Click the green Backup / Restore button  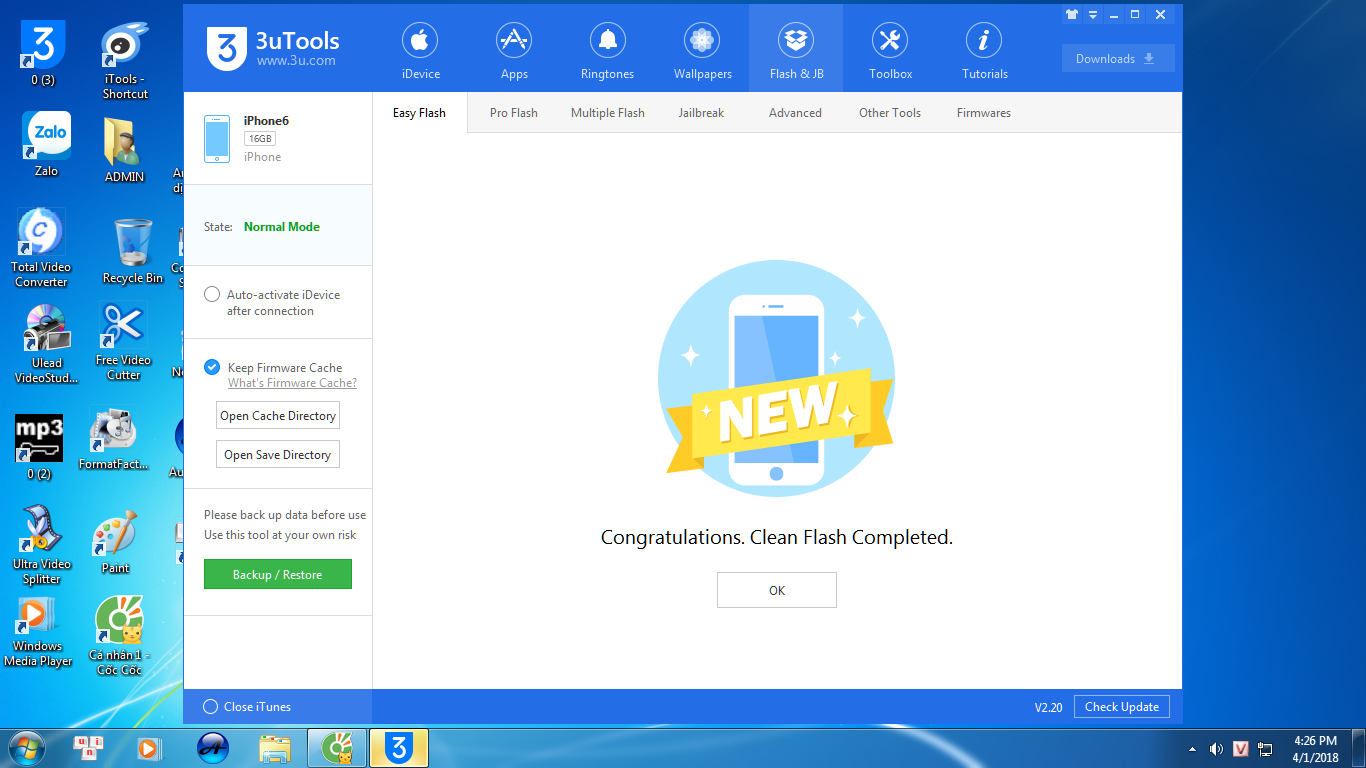[x=277, y=575]
